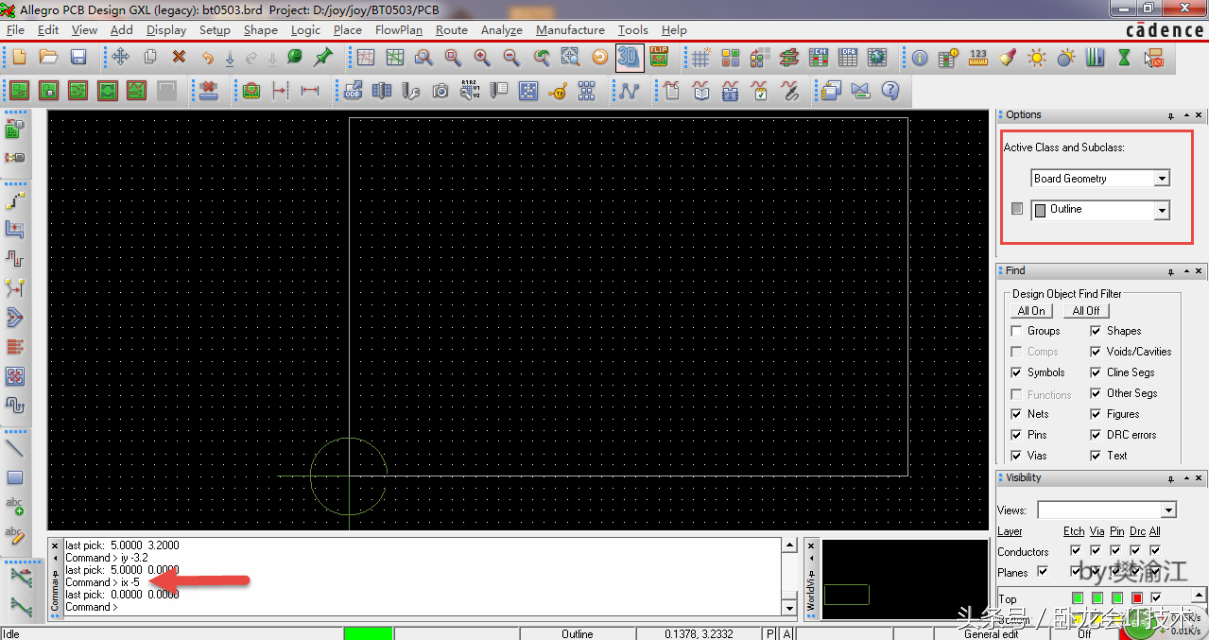1209x640 pixels.
Task: Uncheck the Cline Segs checkbox
Action: point(1096,372)
